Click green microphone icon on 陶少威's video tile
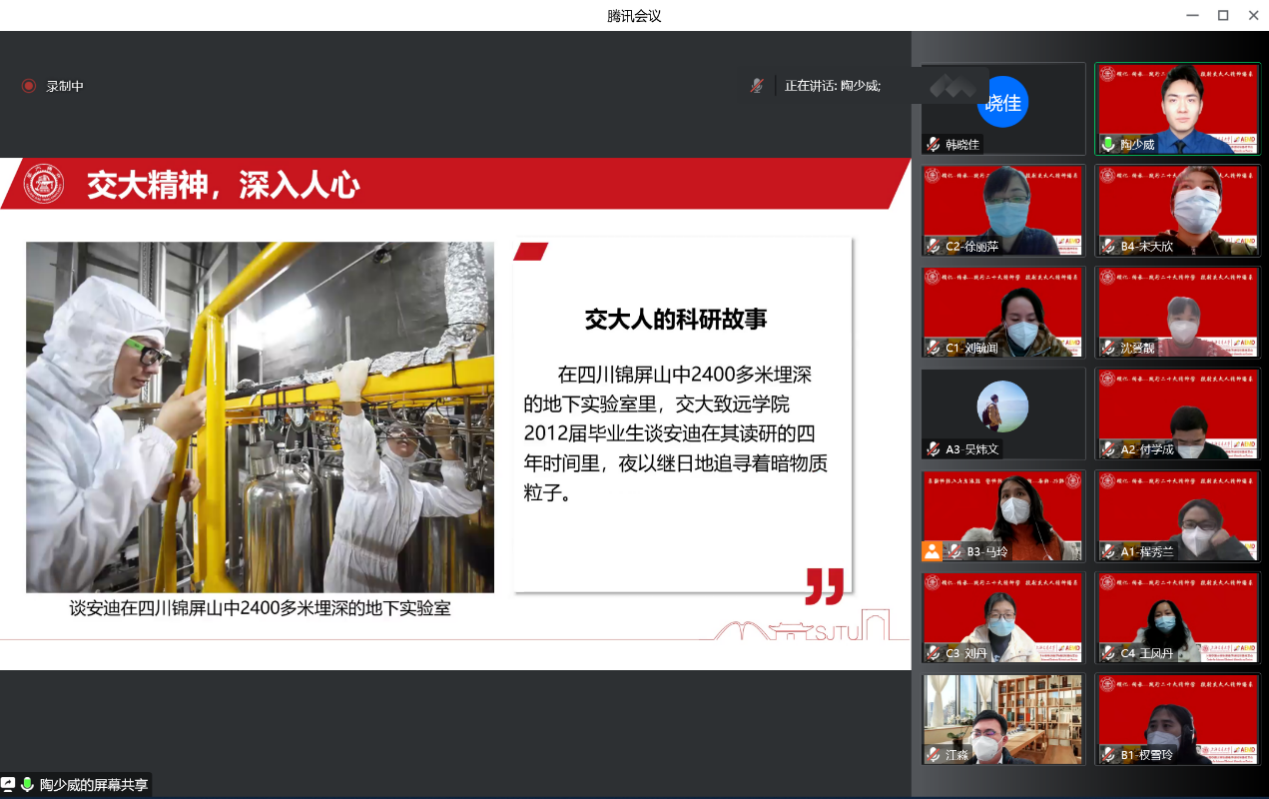The width and height of the screenshot is (1269, 799). (1108, 144)
